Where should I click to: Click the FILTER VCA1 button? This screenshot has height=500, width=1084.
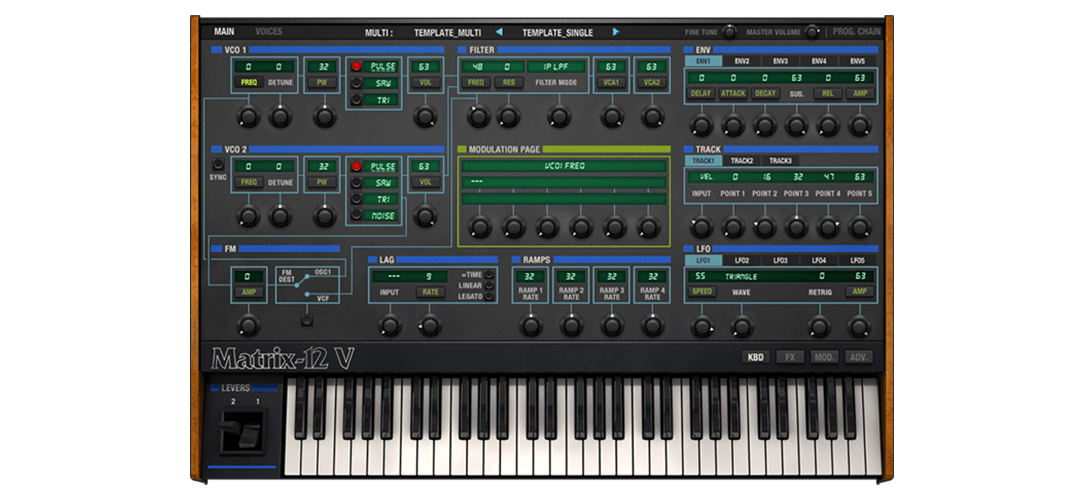pyautogui.click(x=611, y=83)
